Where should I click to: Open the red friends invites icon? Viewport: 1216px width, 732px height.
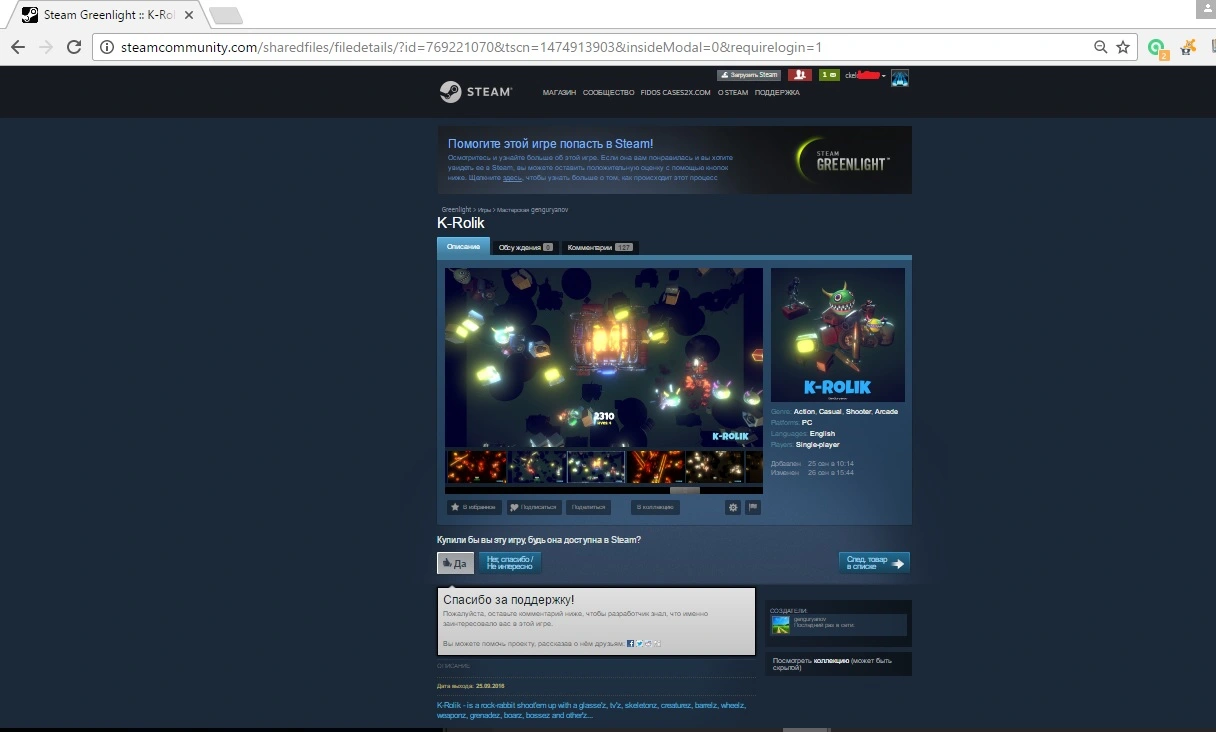(x=799, y=75)
